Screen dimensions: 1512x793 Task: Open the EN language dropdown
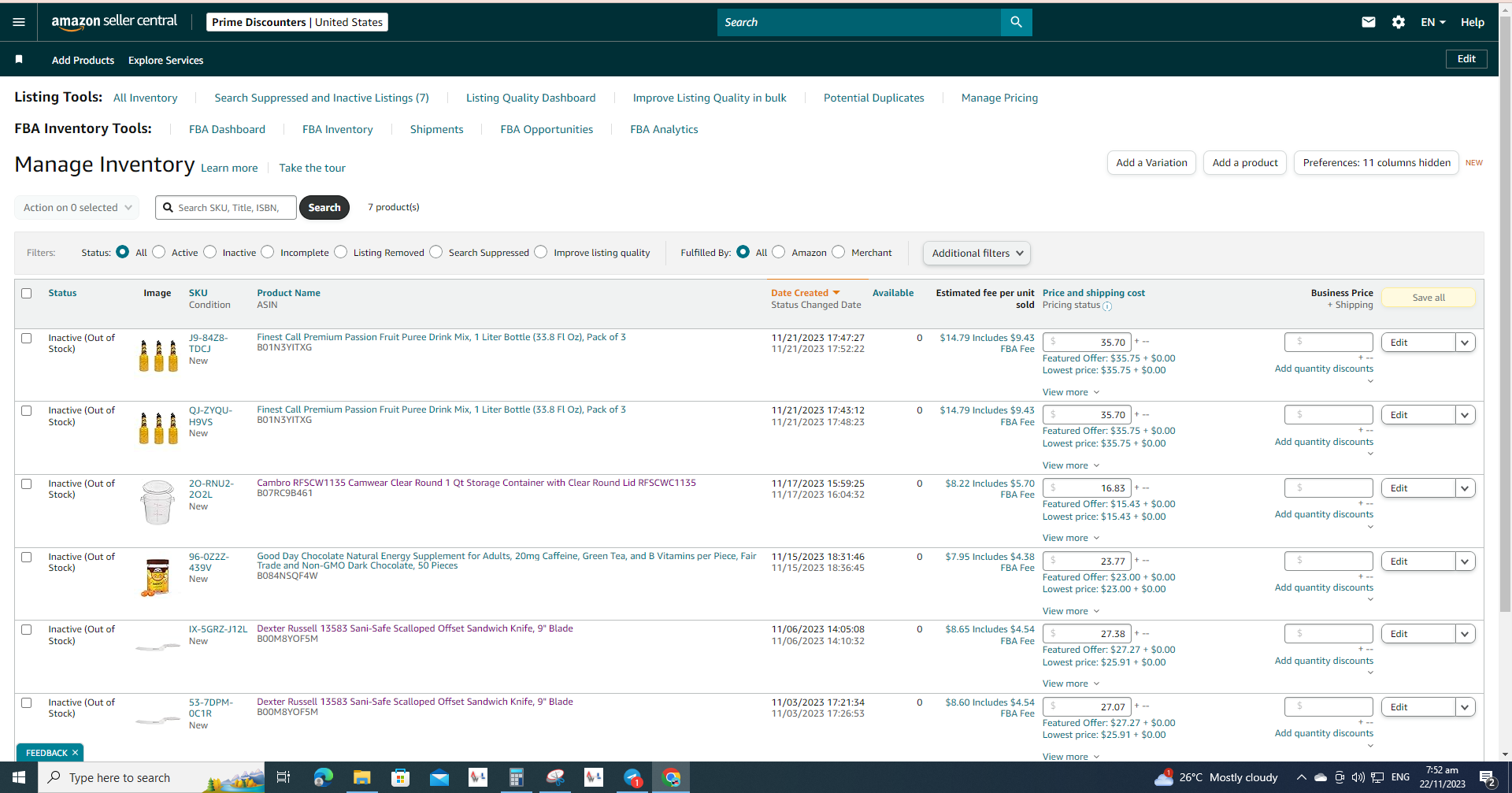click(1433, 22)
